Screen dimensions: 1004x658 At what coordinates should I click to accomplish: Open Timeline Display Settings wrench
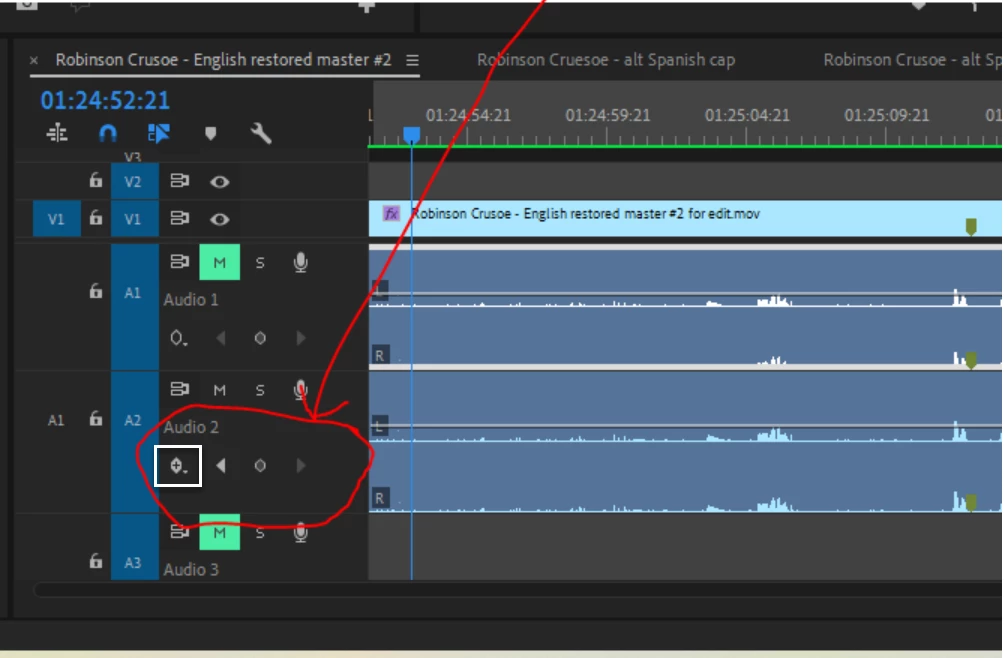click(261, 133)
